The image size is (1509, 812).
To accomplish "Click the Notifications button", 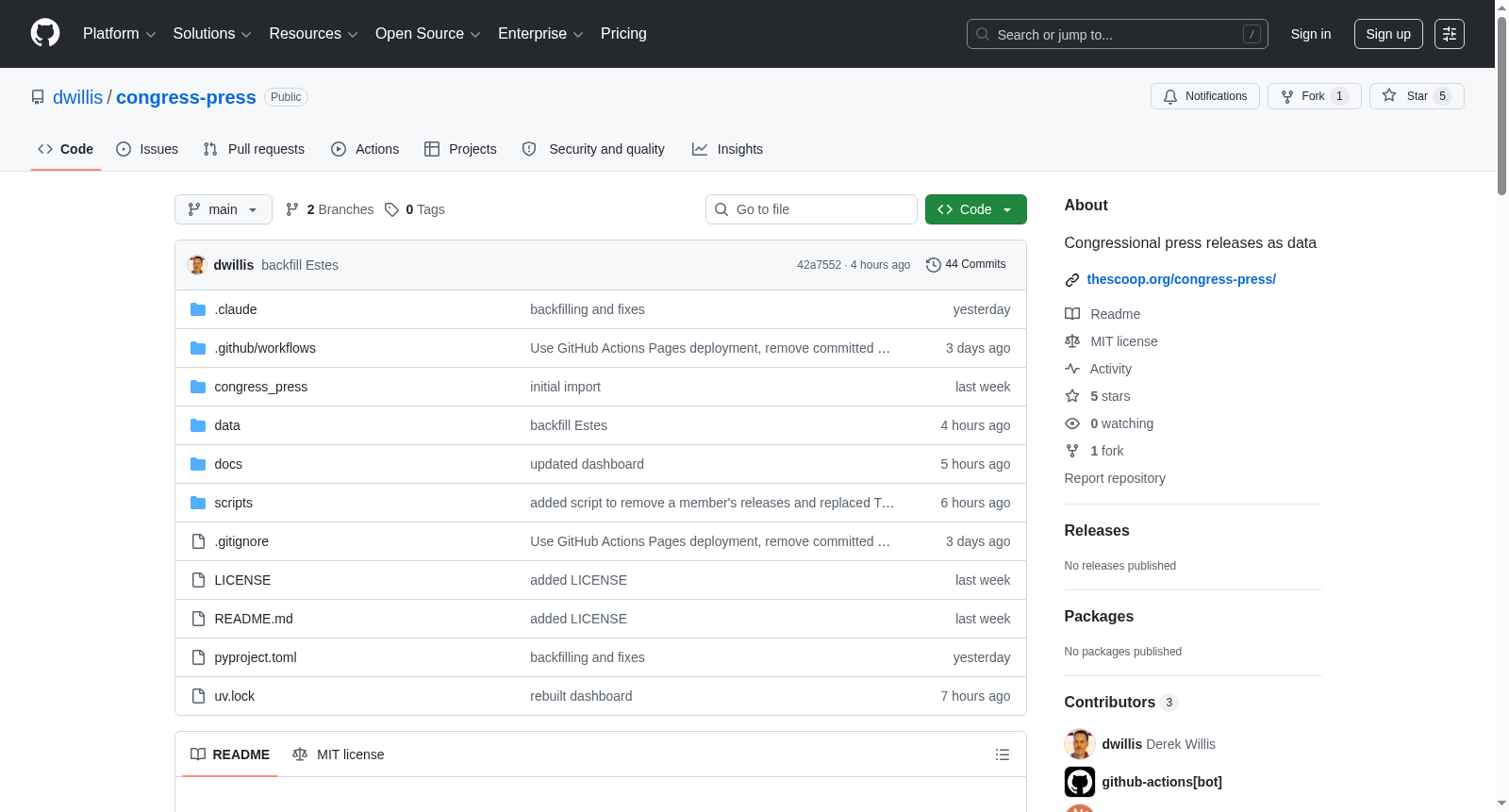I will point(1205,96).
